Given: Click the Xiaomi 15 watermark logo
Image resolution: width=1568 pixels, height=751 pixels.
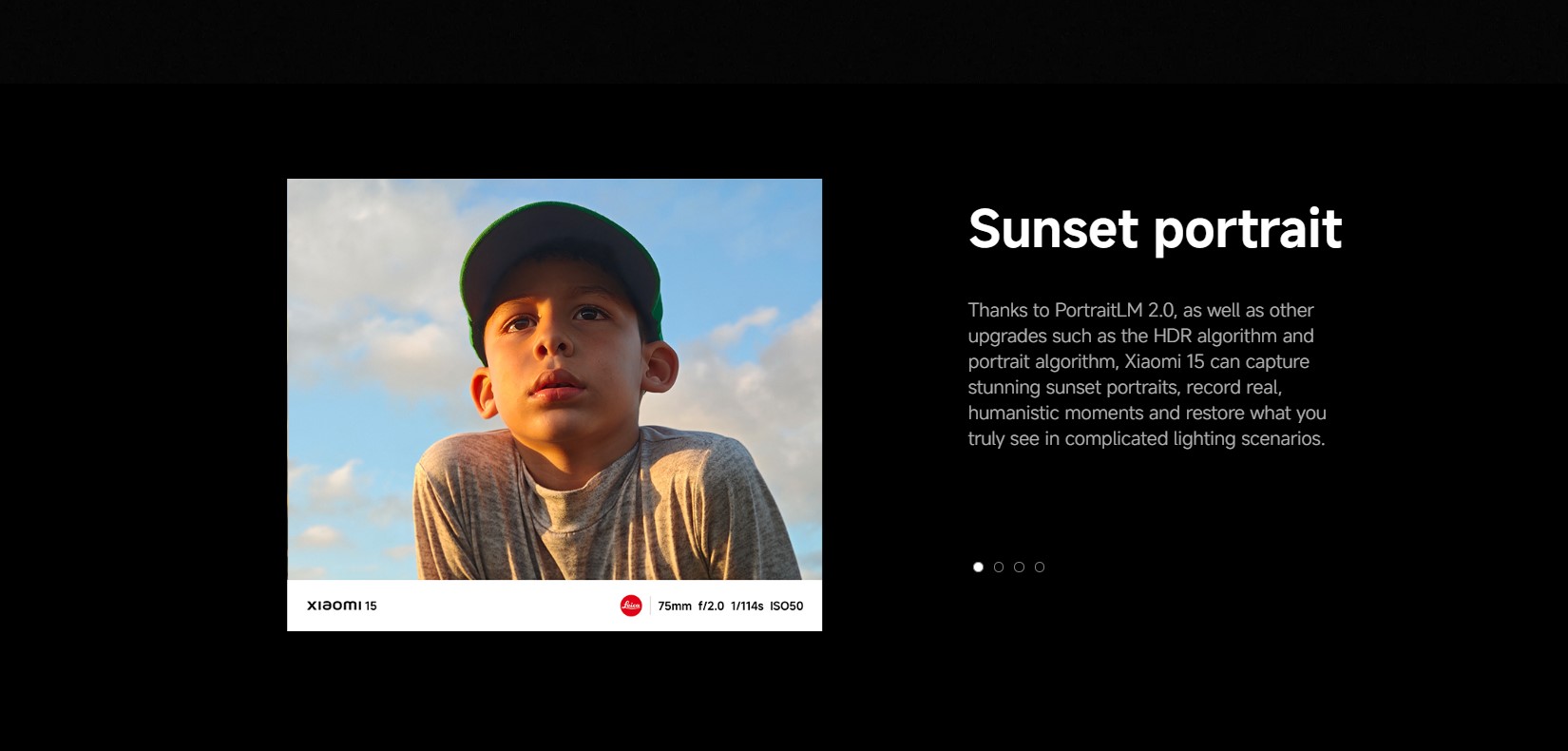Looking at the screenshot, I should click(342, 606).
